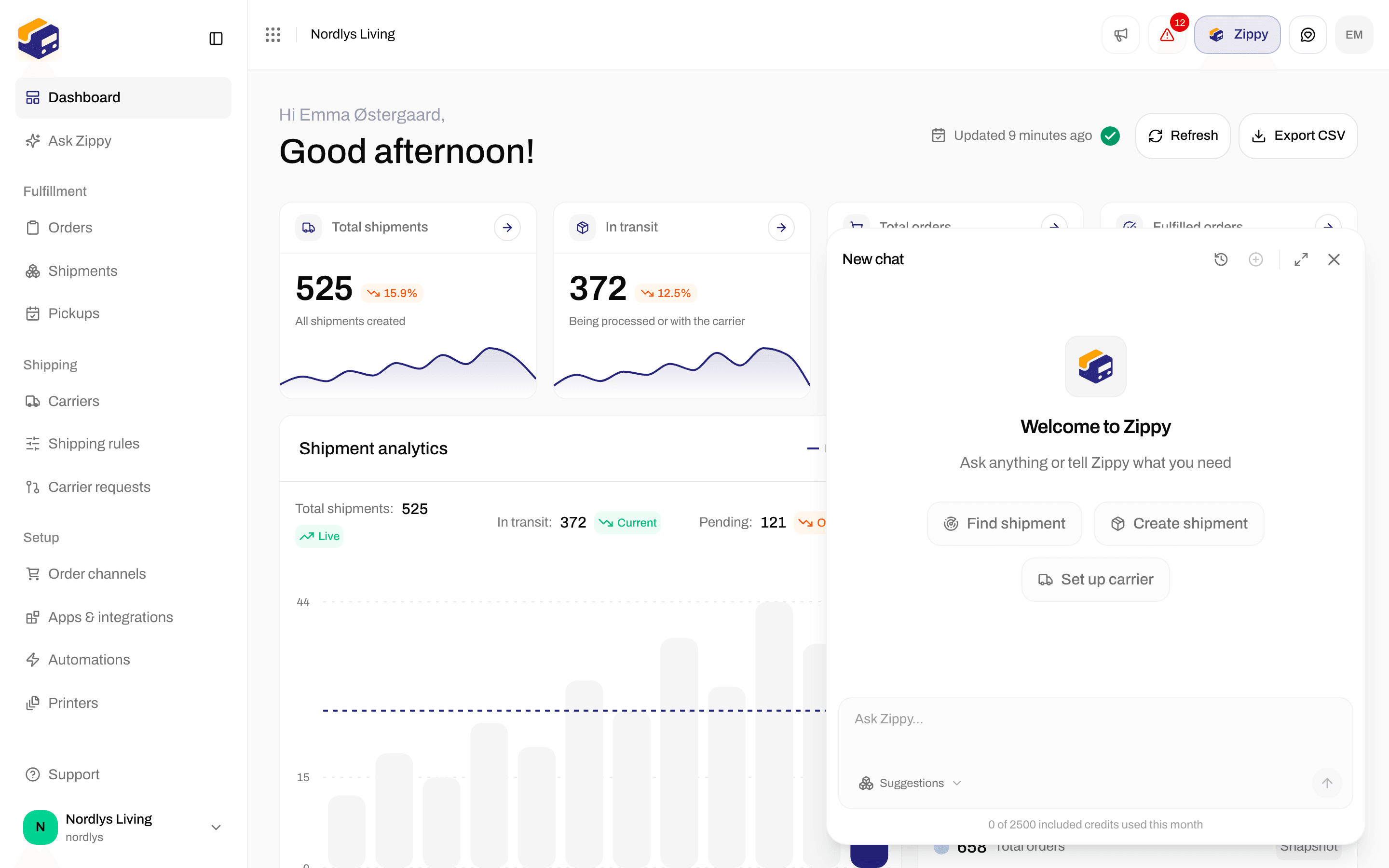Open Ask Zippy in sidebar
The image size is (1389, 868).
[x=123, y=141]
